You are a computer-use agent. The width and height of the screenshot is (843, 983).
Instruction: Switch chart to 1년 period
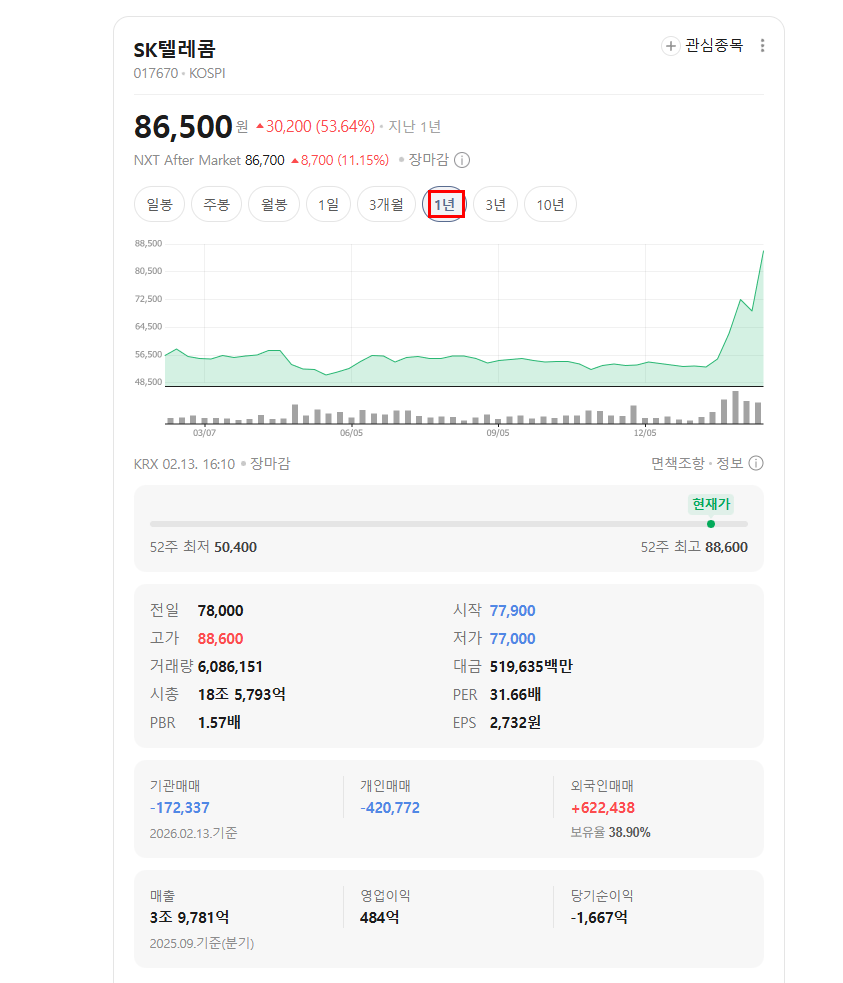point(444,204)
